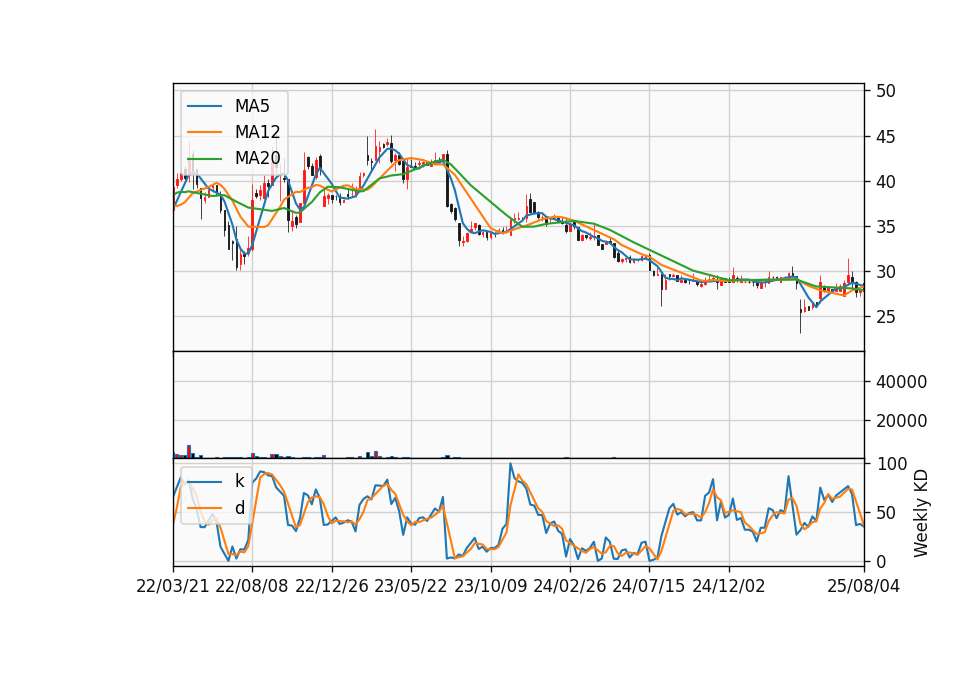
Task: Click the k legend label
Action: tap(239, 481)
